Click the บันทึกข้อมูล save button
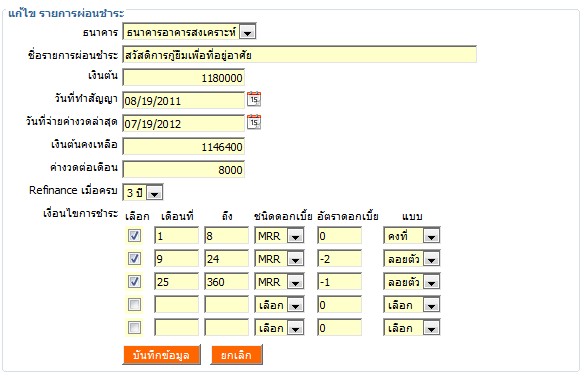Screen dimensions: 584x379 [161, 355]
